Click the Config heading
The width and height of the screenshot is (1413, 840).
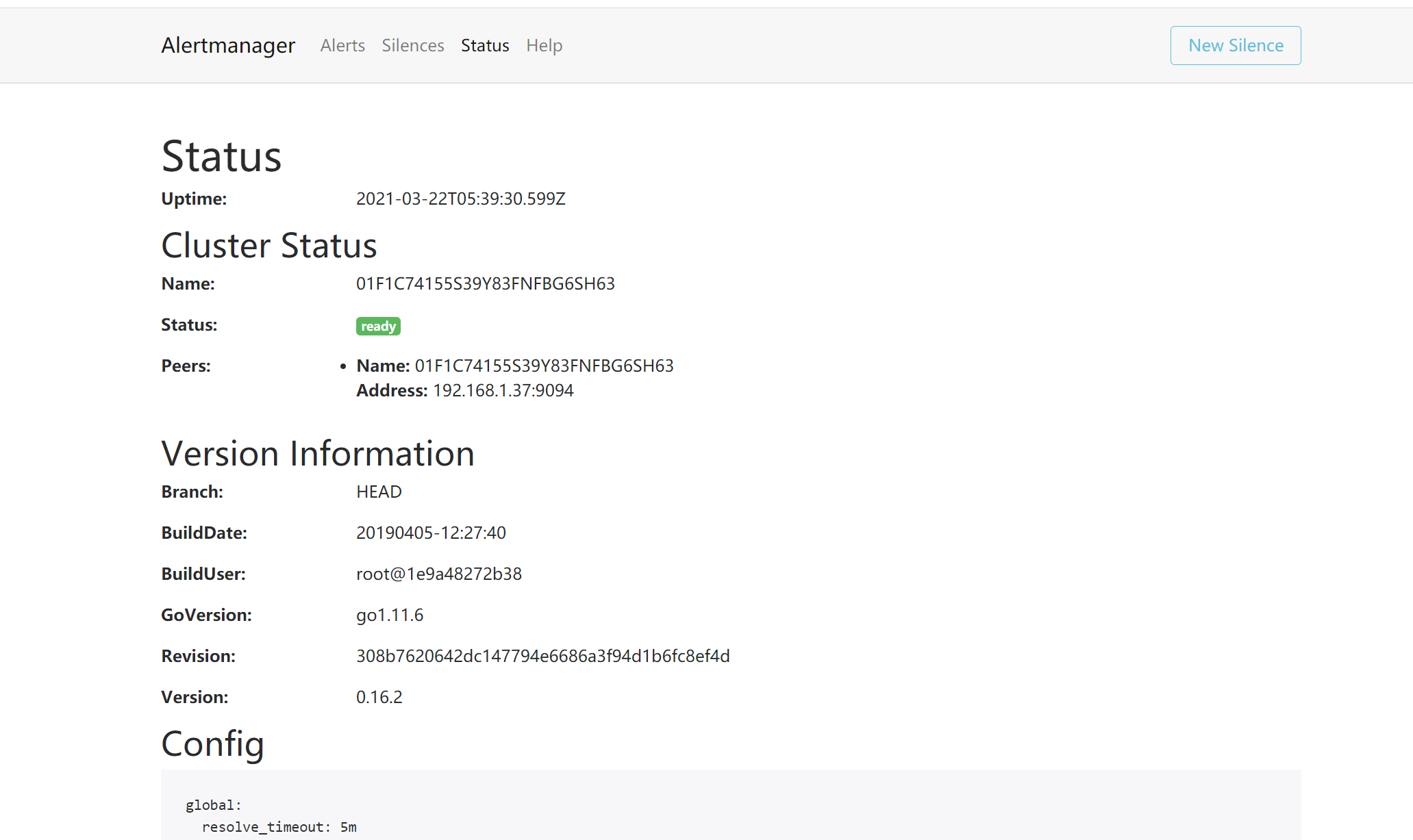(213, 744)
